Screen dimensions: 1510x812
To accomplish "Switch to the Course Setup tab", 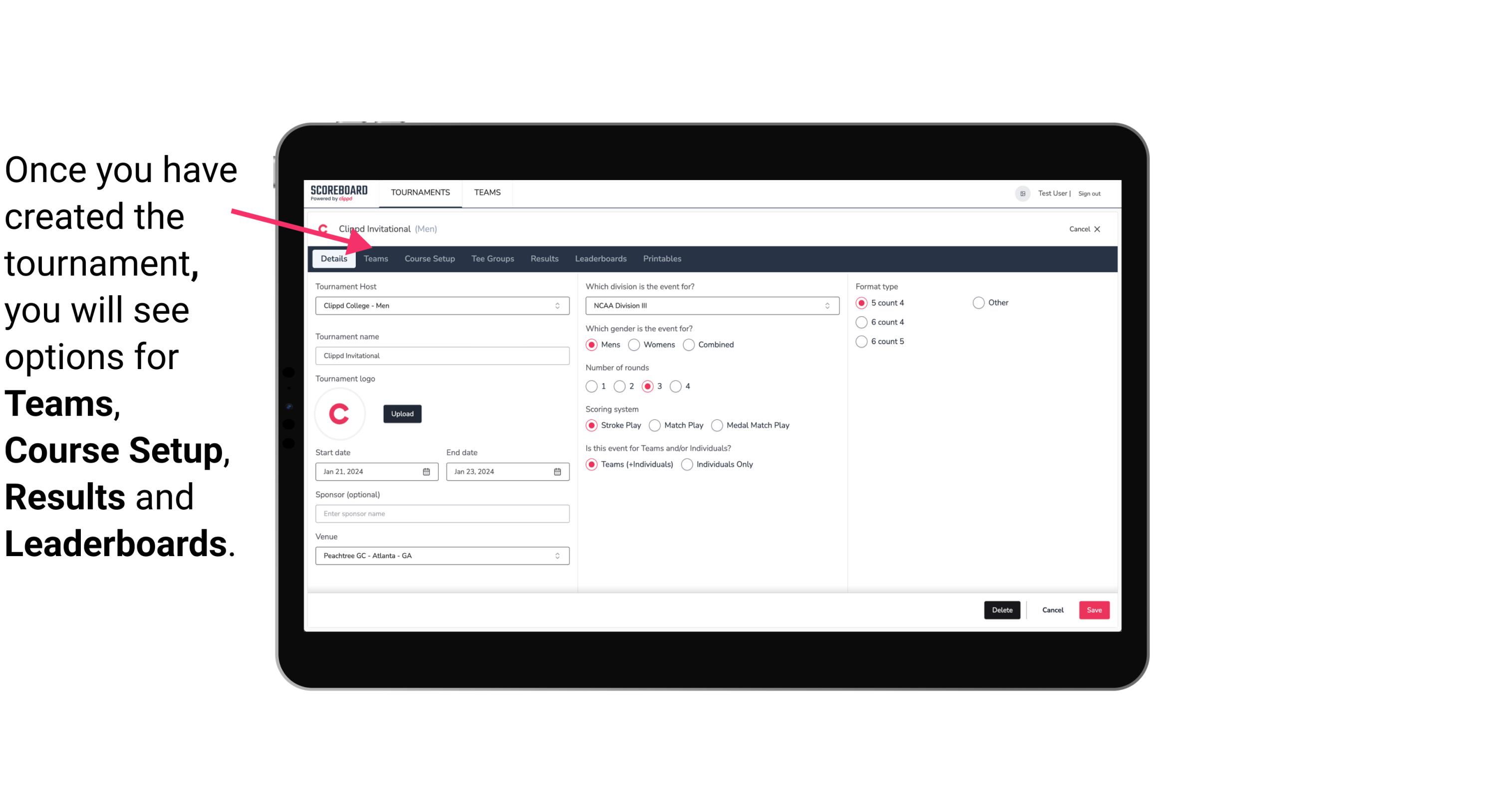I will coord(428,258).
